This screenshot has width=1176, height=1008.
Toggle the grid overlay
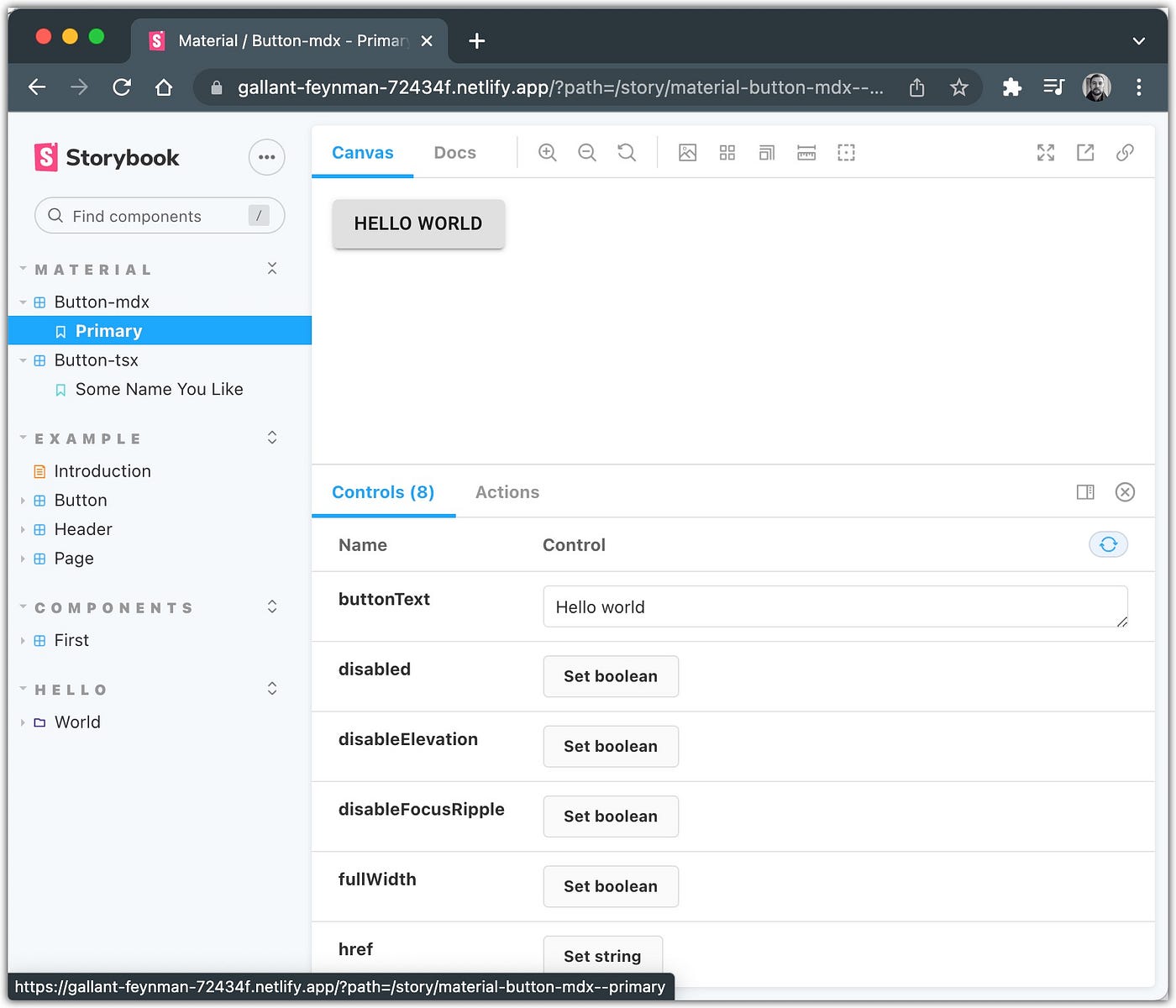coord(727,152)
